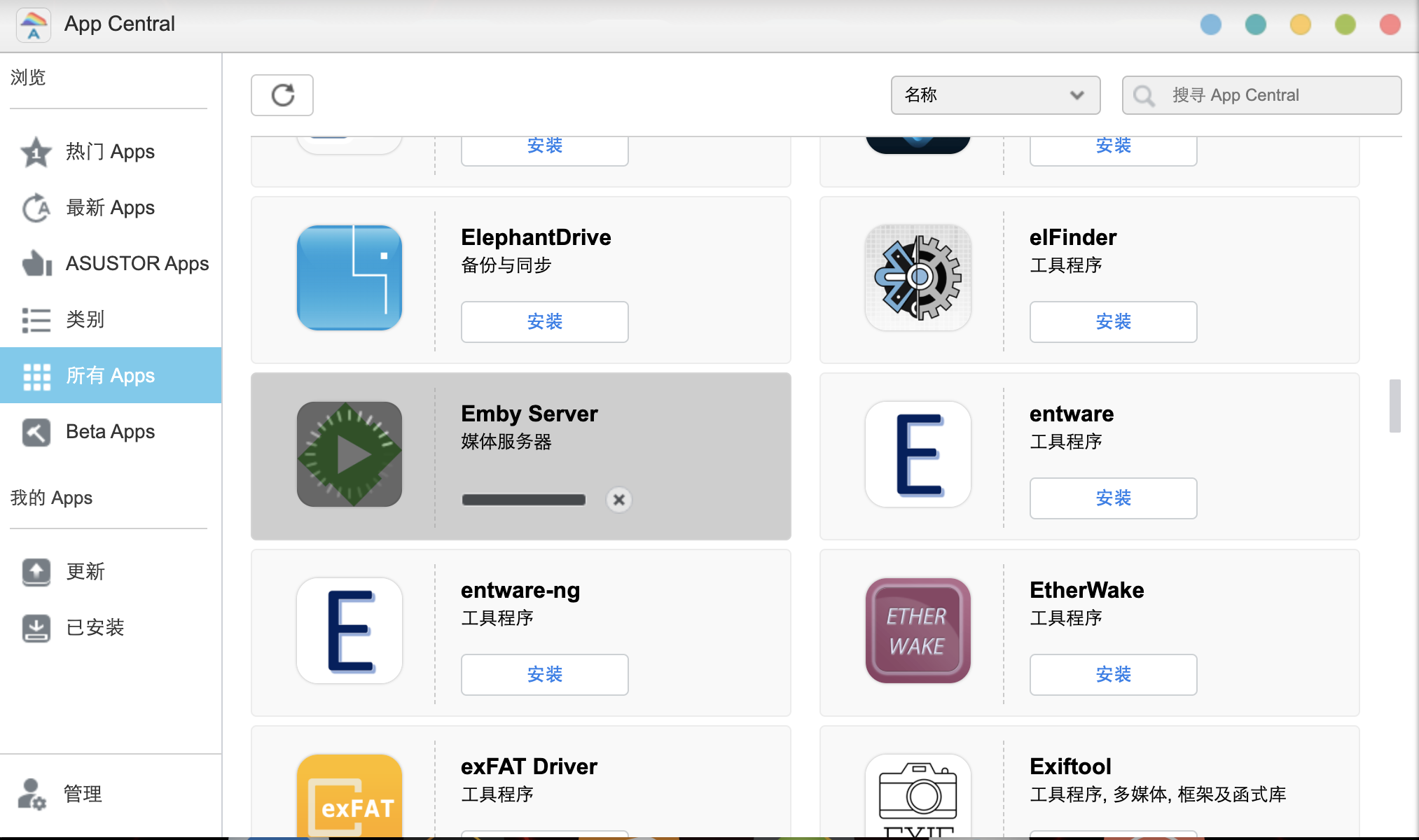
Task: Focus the 搜寻 App Central search field
Action: pos(1261,95)
